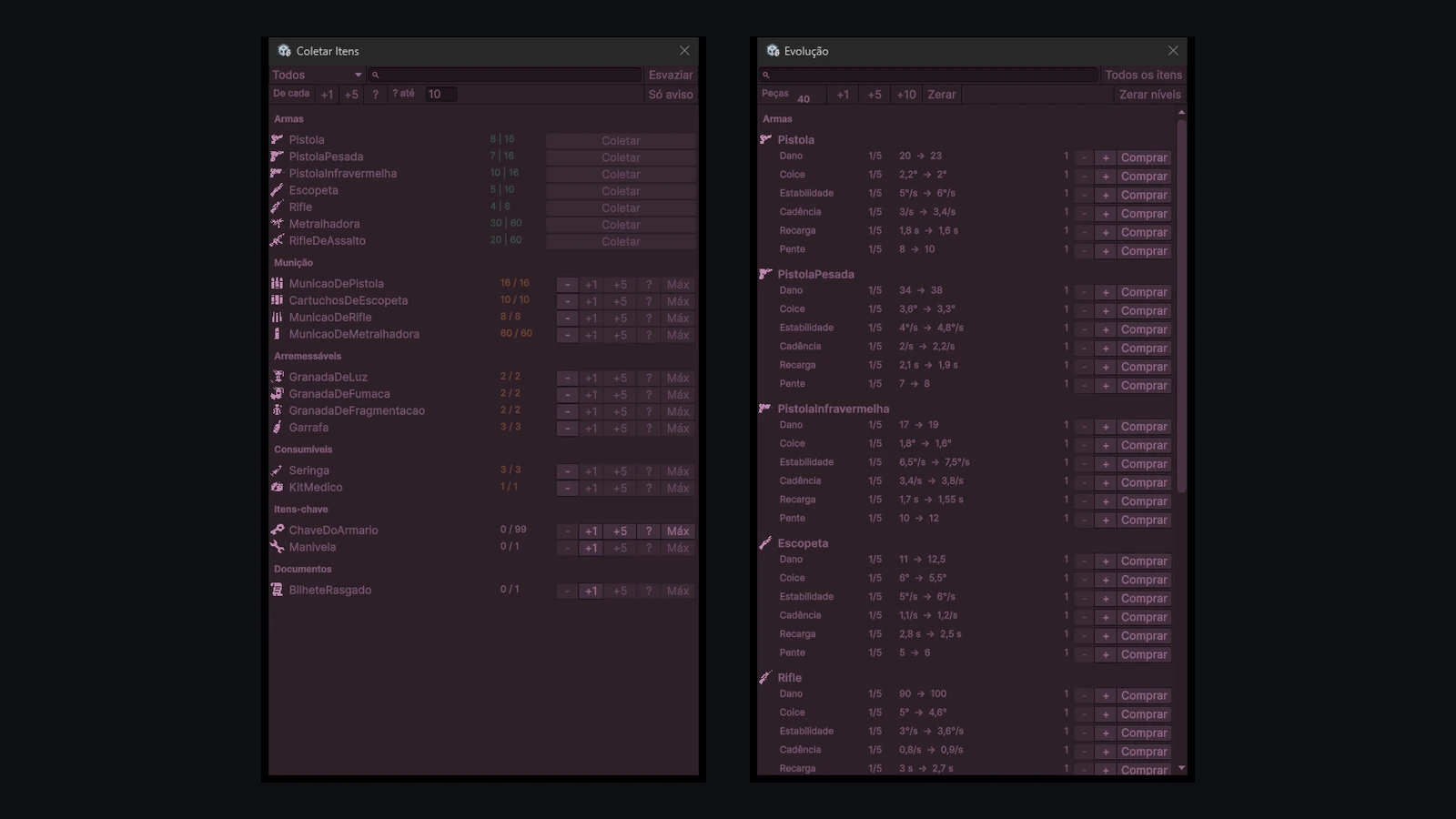Click +1 for ChaveDoArmario
This screenshot has width=1456, height=819.
tap(591, 531)
